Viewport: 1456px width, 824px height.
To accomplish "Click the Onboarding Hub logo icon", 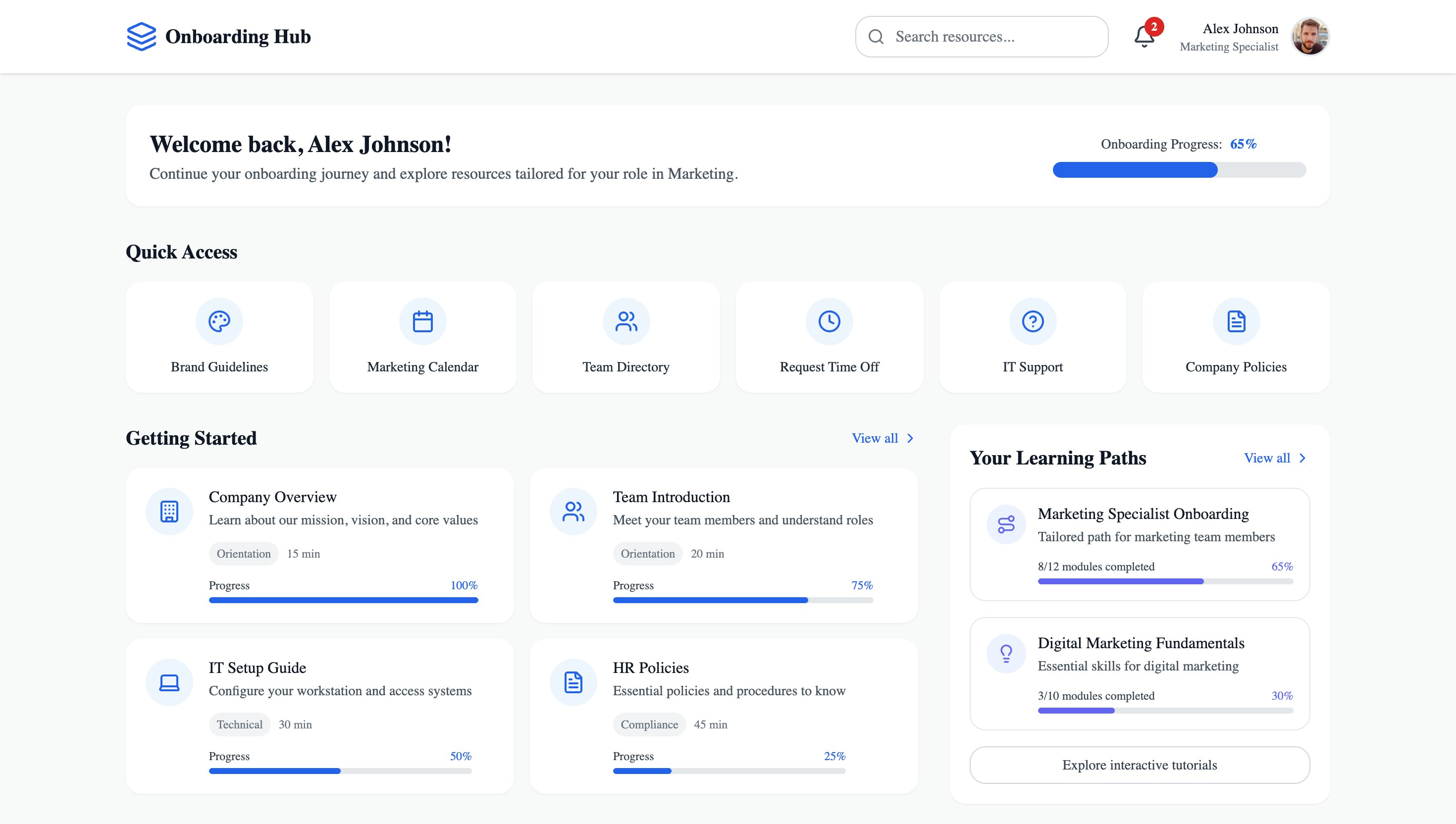I will [x=142, y=37].
